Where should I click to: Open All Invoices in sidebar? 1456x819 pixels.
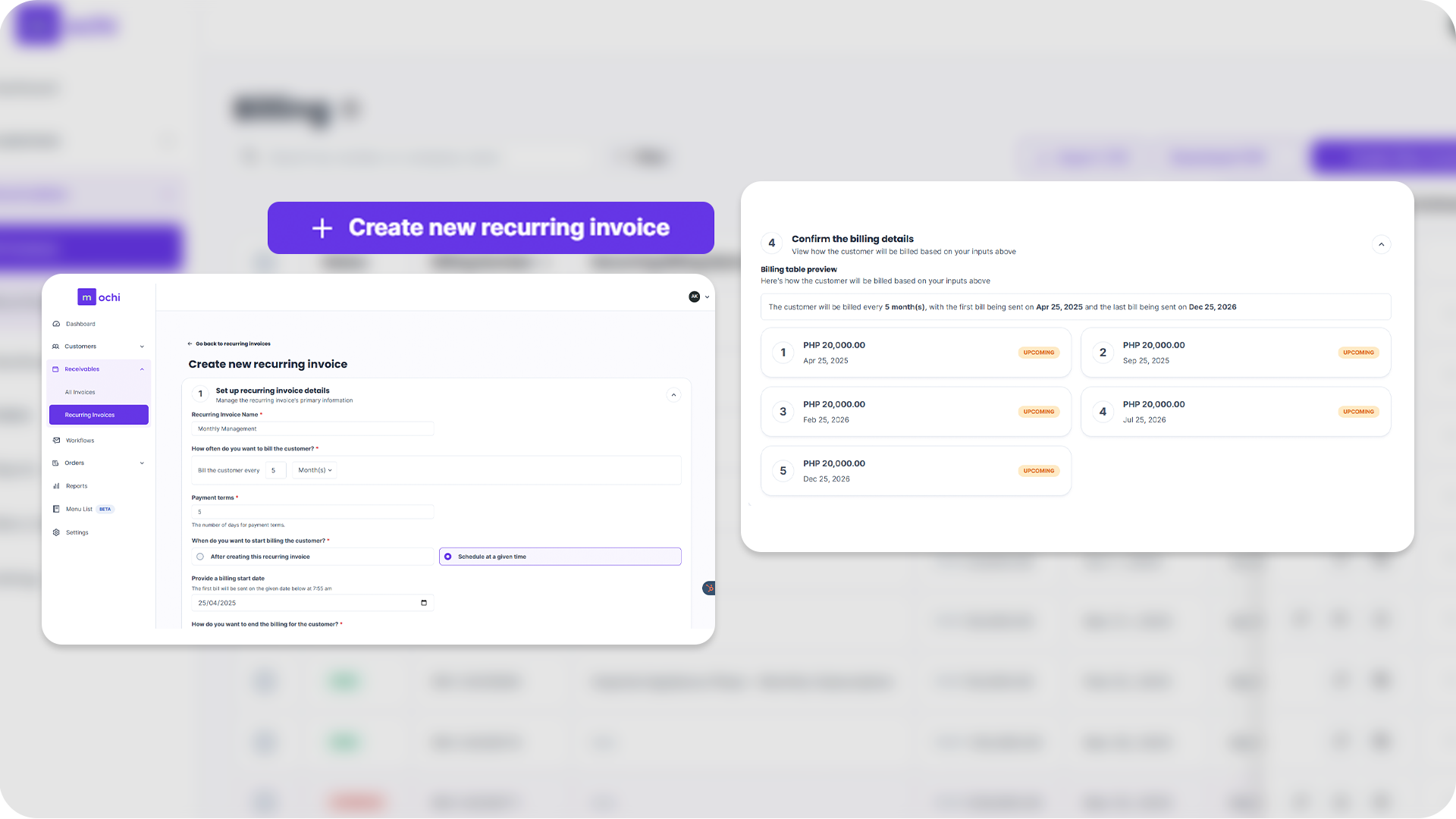(x=80, y=392)
